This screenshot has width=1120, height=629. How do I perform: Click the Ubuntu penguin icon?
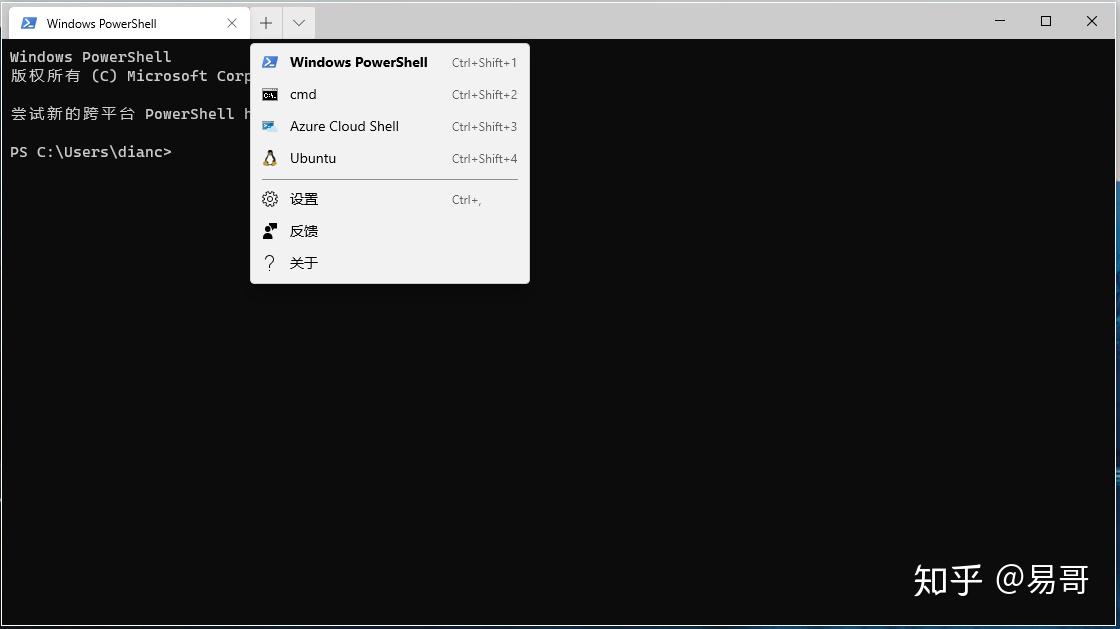pyautogui.click(x=270, y=158)
